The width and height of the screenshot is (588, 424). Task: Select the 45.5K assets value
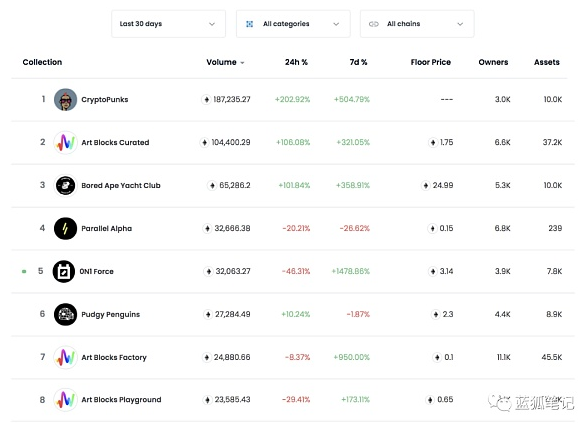[552, 357]
